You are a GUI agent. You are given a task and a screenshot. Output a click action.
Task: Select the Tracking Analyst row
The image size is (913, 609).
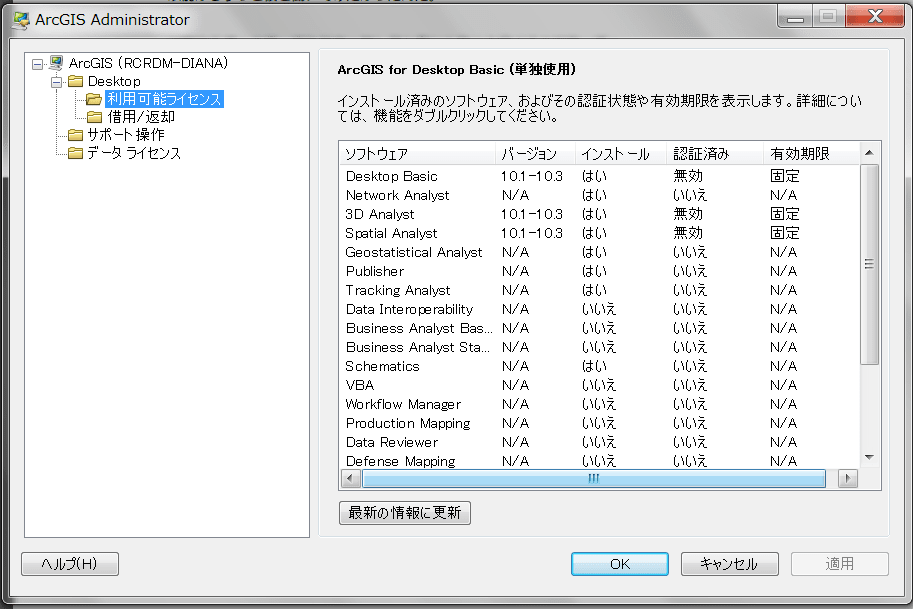(x=599, y=290)
